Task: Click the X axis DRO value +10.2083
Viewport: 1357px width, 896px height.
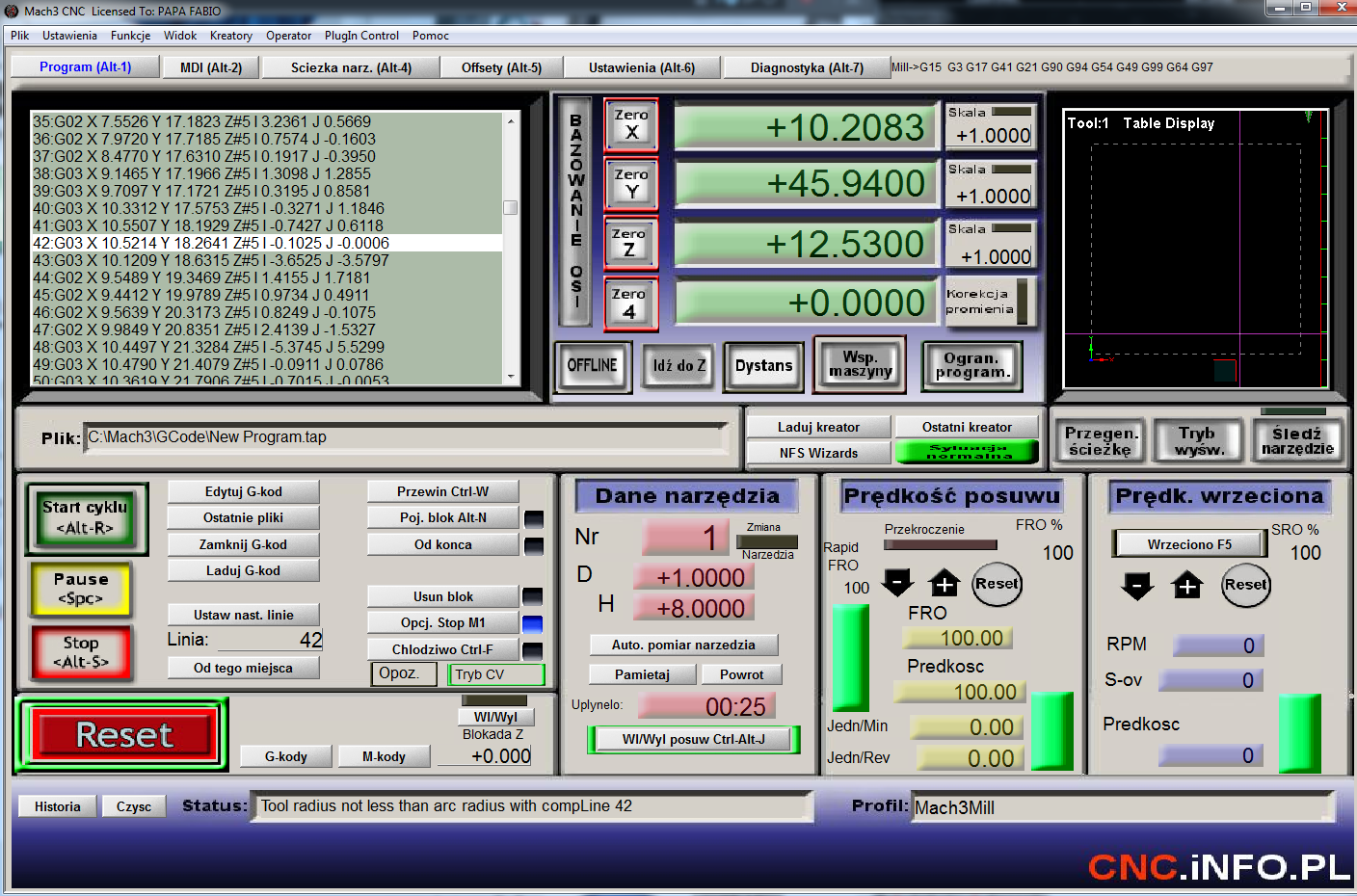Action: tap(805, 127)
